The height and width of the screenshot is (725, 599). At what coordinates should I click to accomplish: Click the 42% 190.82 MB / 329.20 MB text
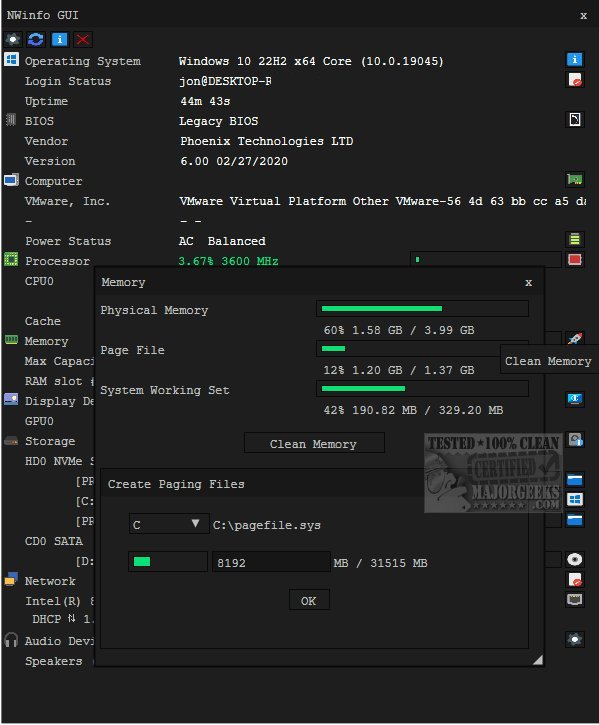pos(413,410)
